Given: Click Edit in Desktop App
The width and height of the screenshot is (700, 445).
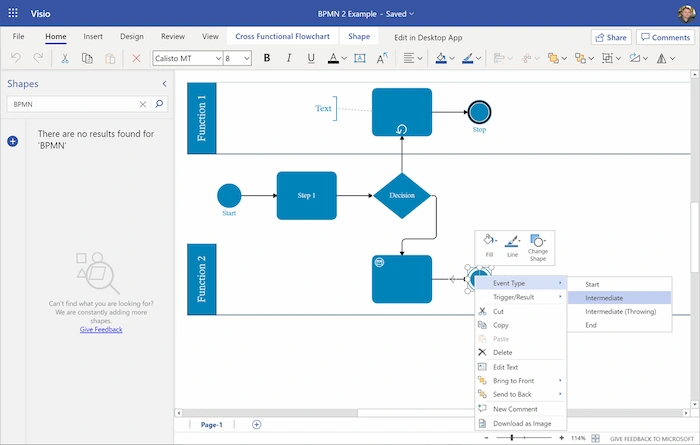Looking at the screenshot, I should point(428,37).
